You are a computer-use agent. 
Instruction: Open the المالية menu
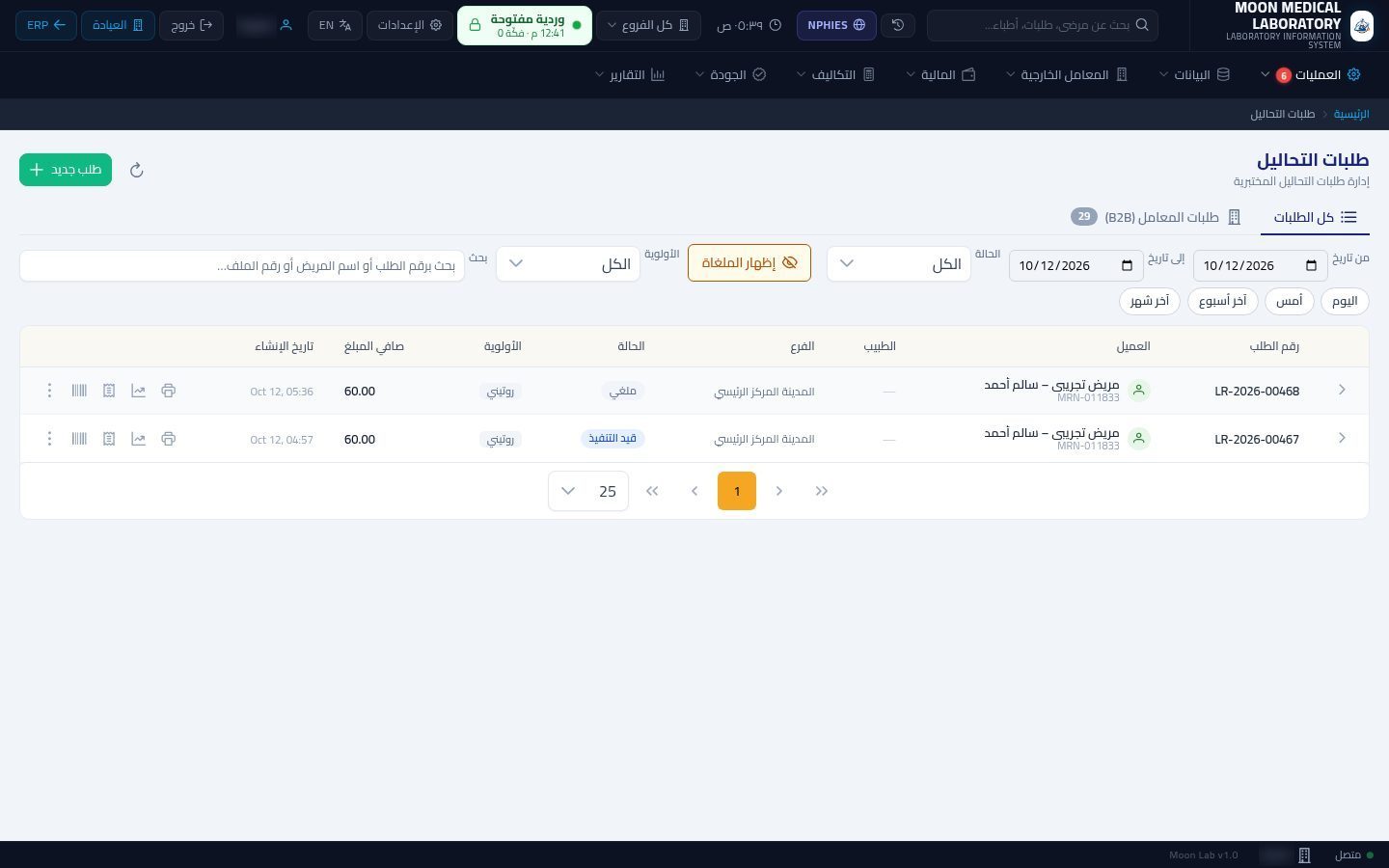(940, 74)
